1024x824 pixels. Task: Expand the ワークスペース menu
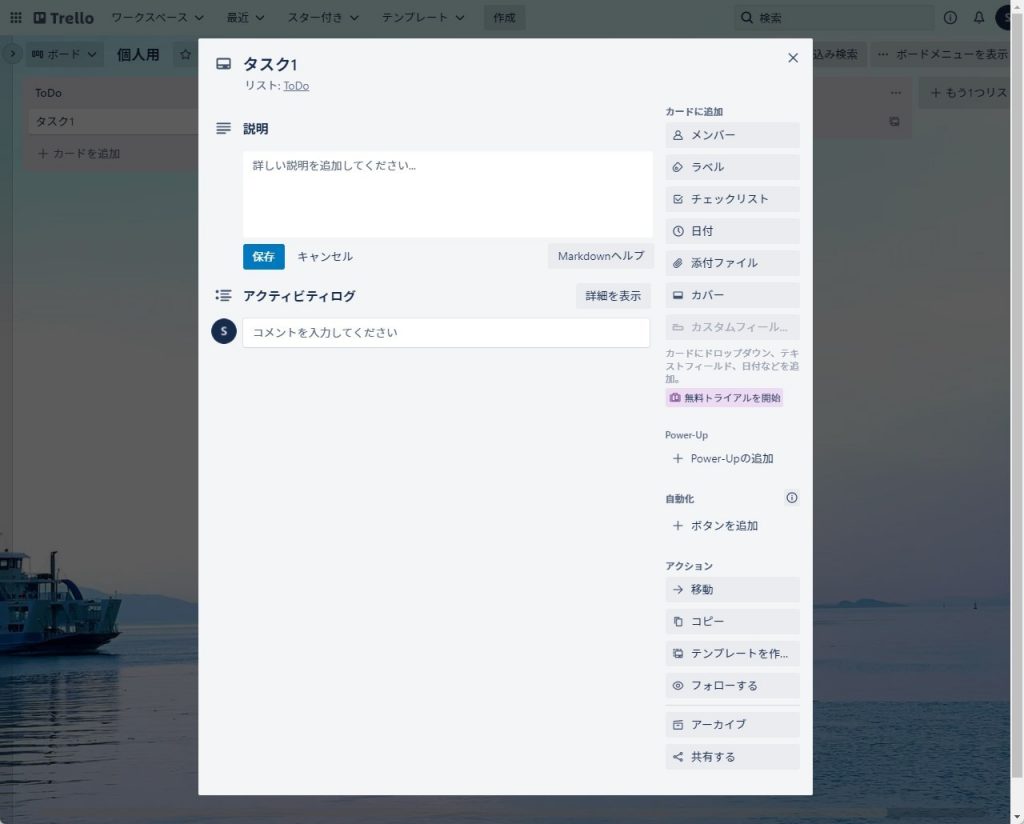(x=157, y=18)
